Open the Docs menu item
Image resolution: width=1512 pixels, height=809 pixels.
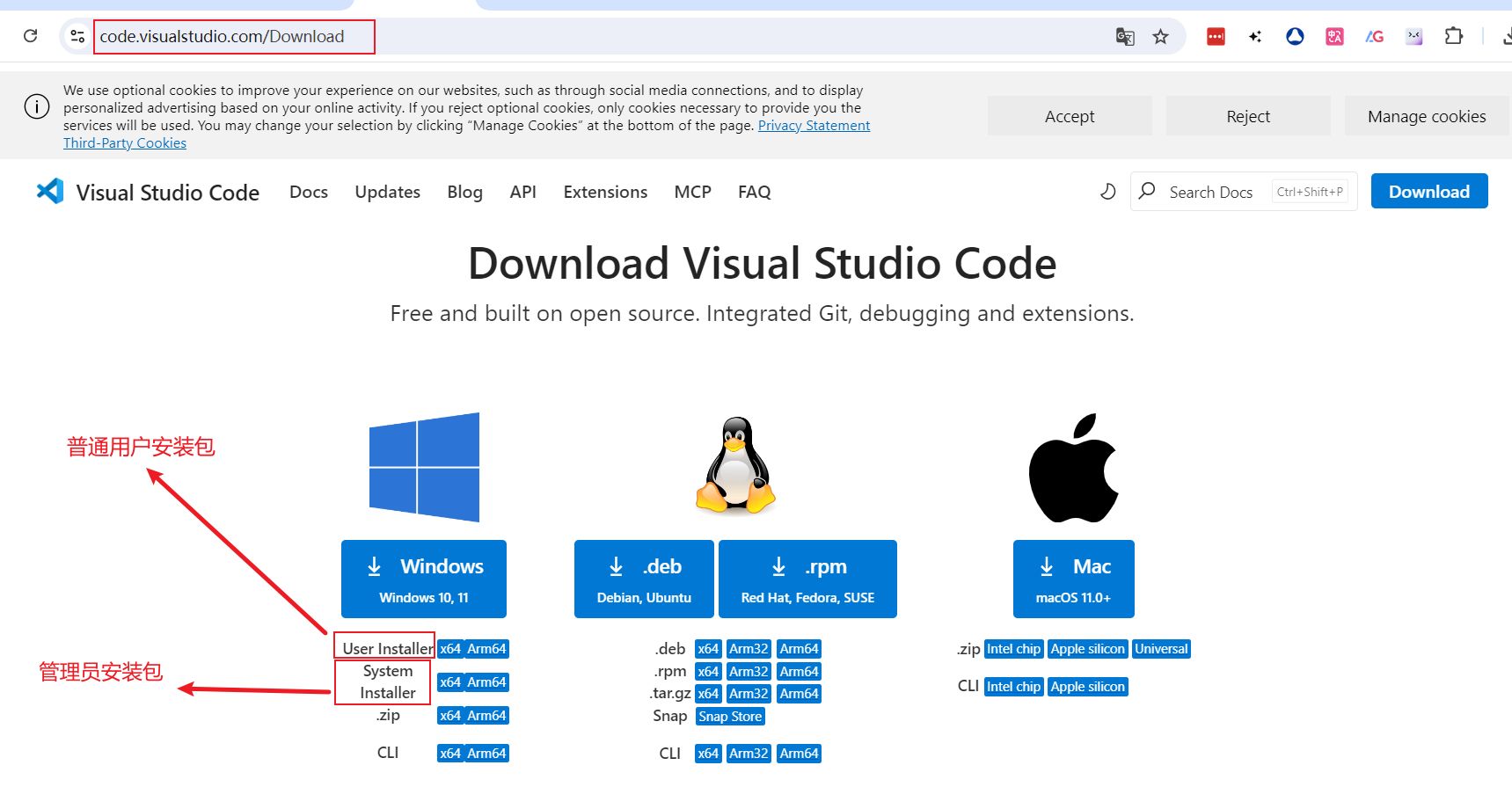[x=308, y=192]
